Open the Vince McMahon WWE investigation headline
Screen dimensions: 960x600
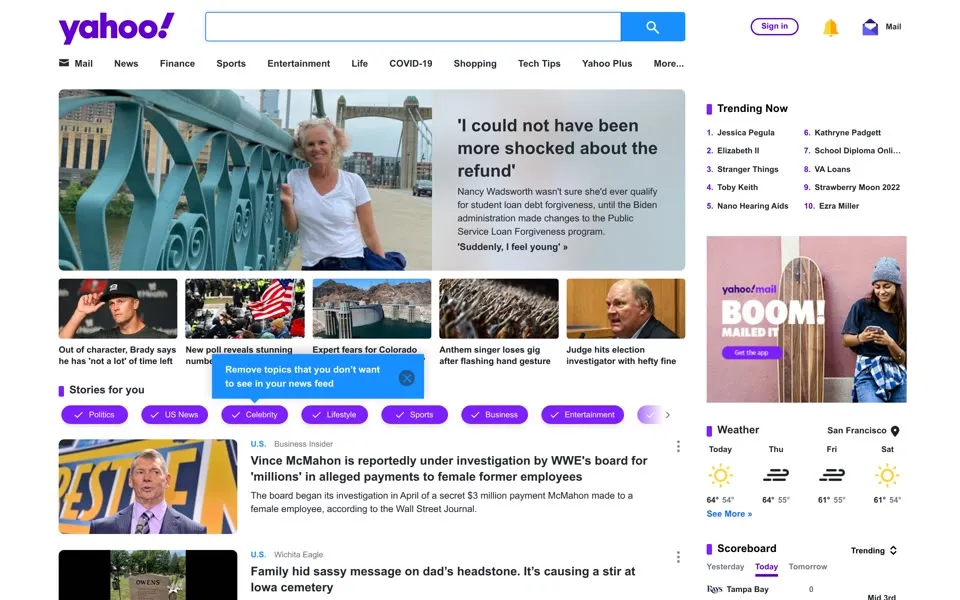tap(449, 468)
